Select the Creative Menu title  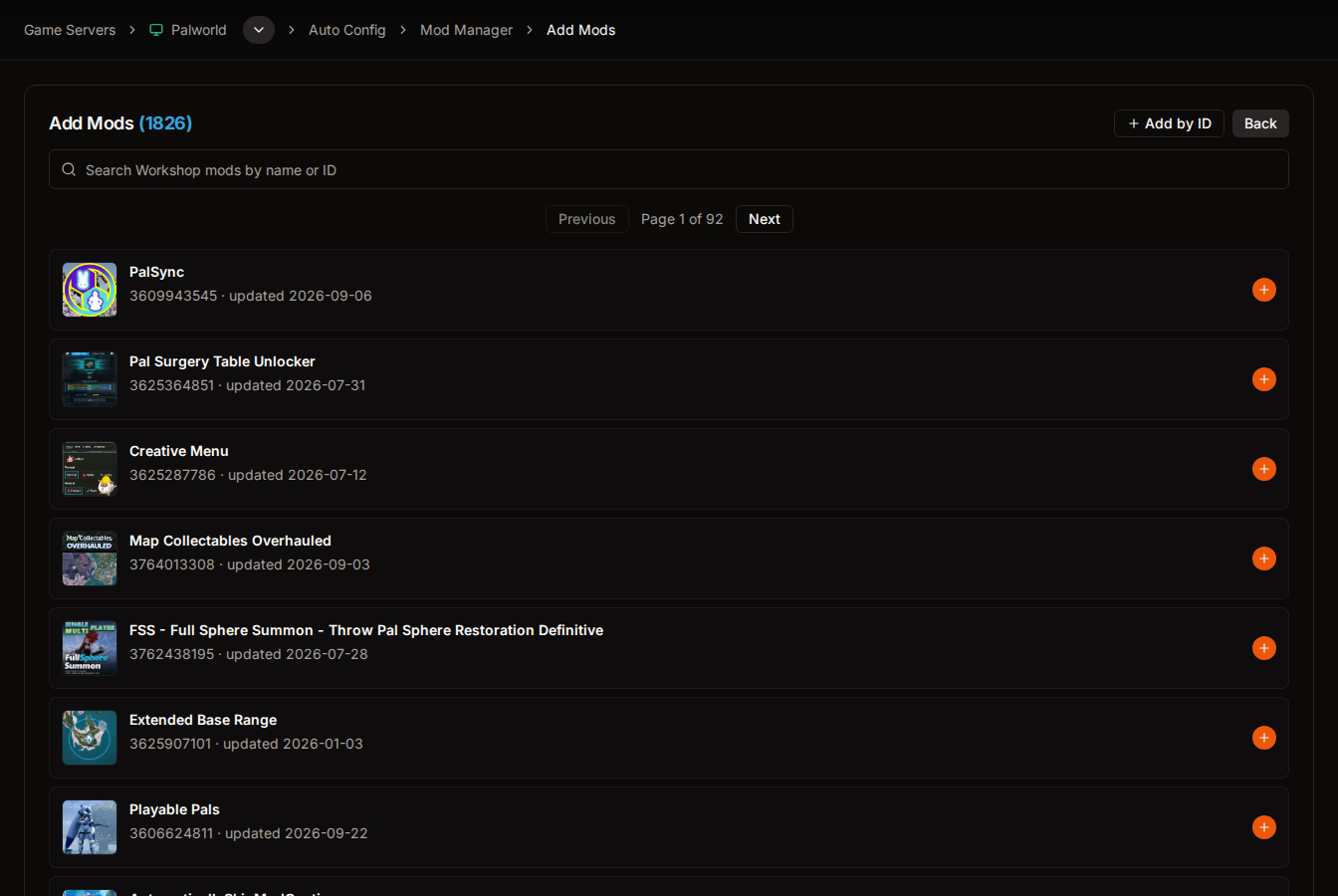coord(179,451)
